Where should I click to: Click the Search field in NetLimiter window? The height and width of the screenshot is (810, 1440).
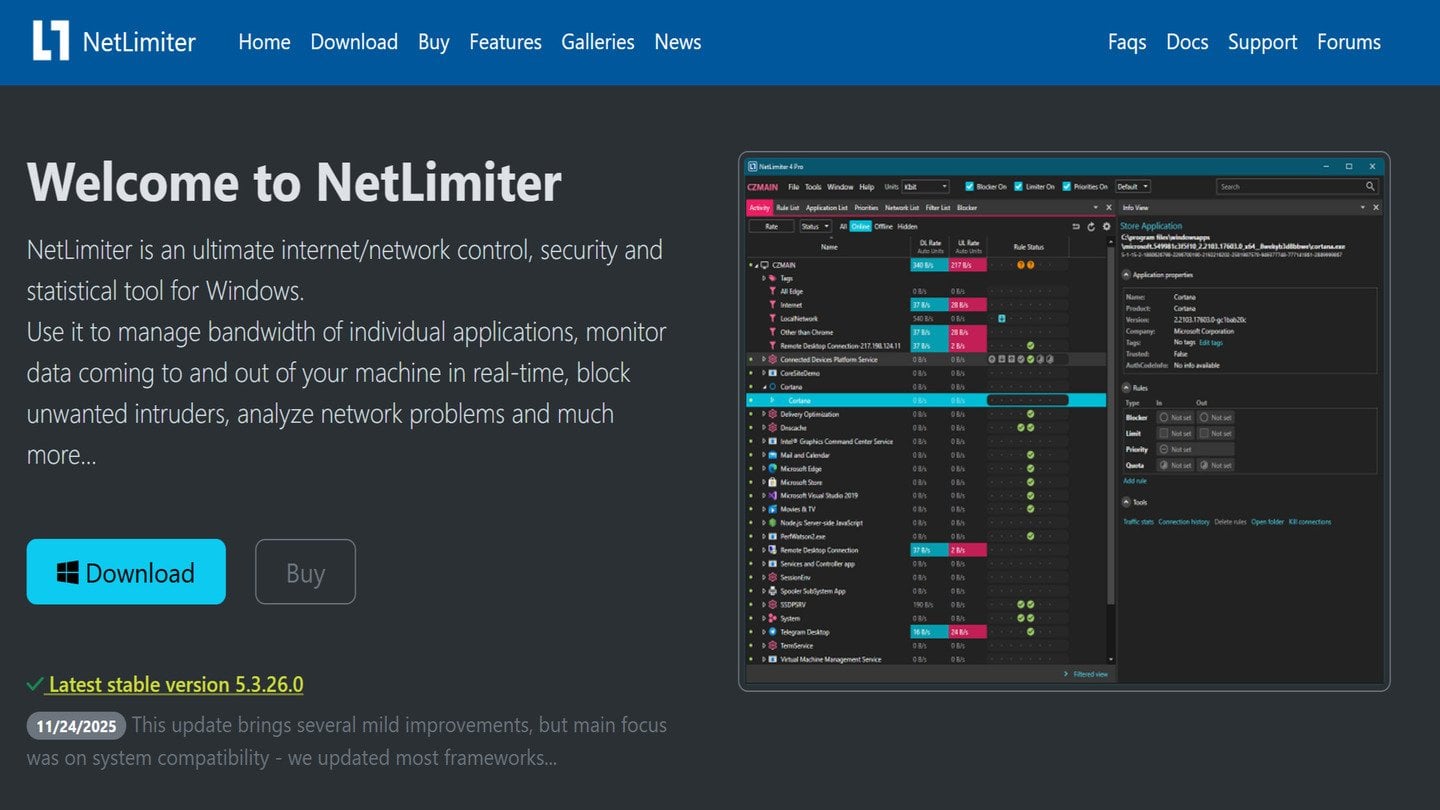coord(1288,186)
